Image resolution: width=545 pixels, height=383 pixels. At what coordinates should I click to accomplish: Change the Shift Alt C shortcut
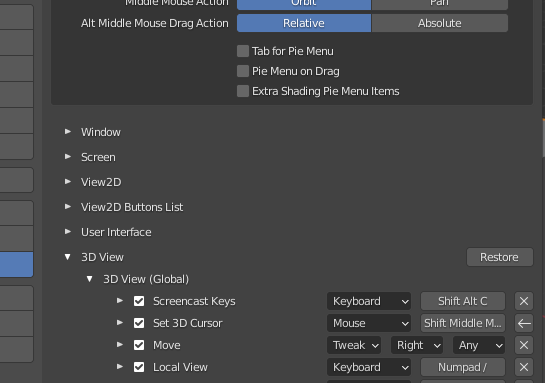(x=463, y=301)
